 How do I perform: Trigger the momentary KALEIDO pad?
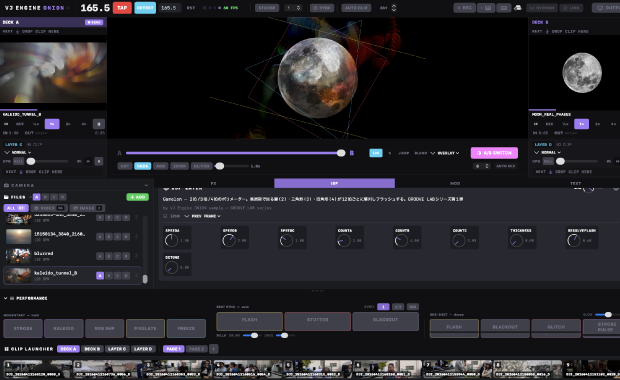[x=64, y=328]
